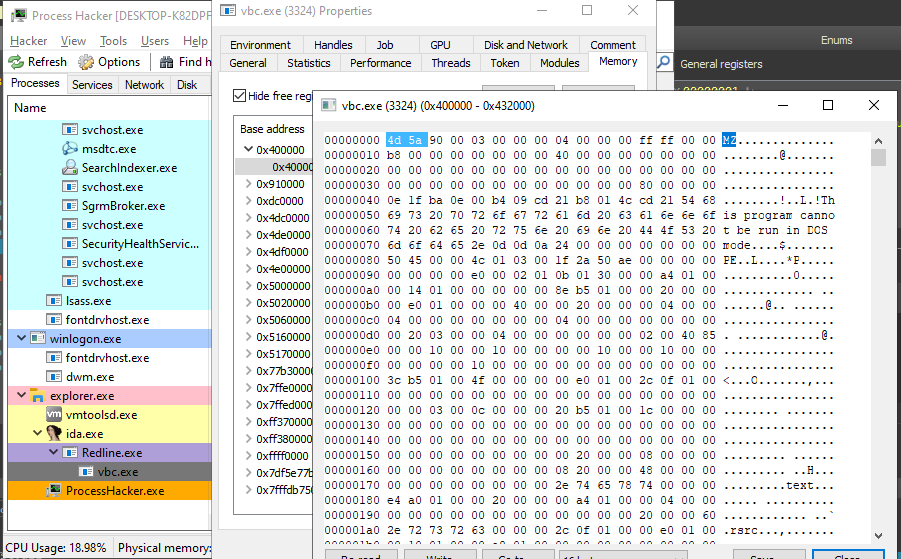The image size is (901, 559).
Task: Open the Tools menu
Action: coord(113,41)
